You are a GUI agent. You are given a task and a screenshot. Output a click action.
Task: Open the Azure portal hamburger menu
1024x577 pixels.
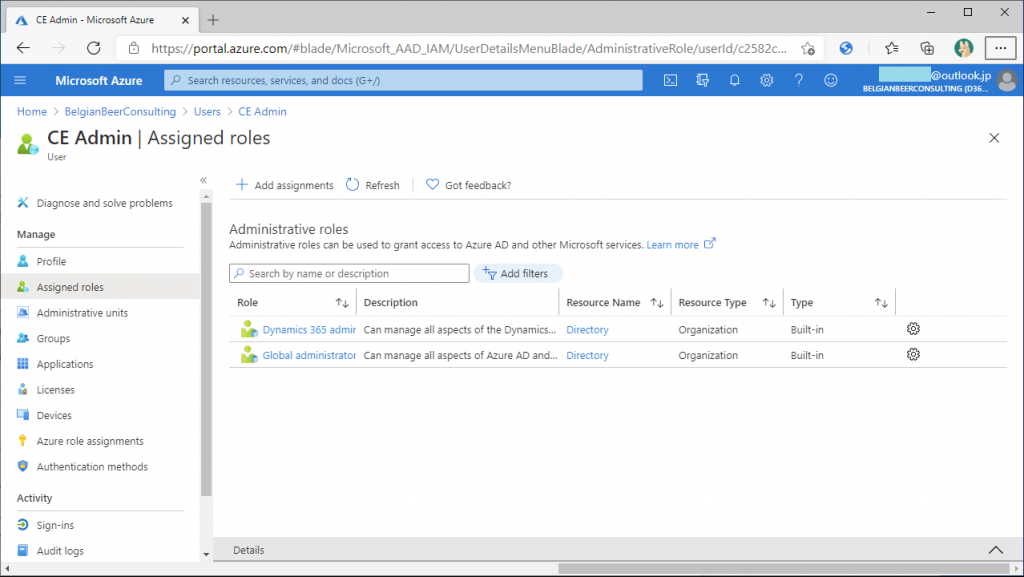click(x=20, y=80)
